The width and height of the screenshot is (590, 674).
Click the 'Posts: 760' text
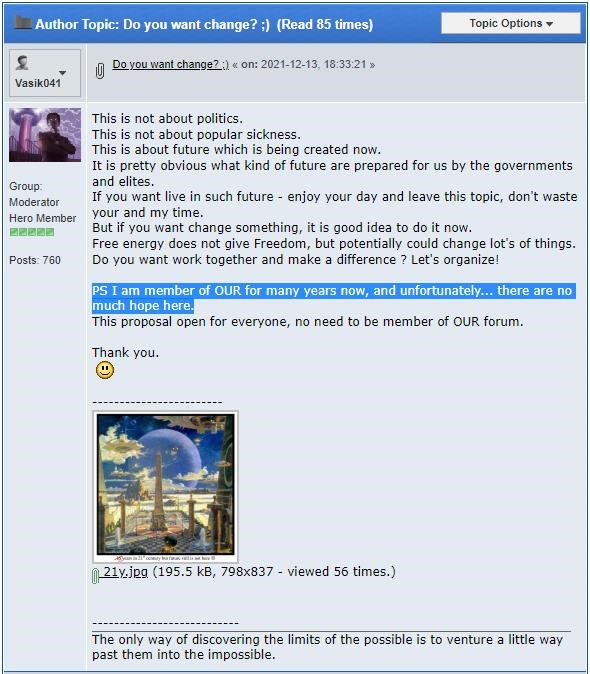coord(35,260)
